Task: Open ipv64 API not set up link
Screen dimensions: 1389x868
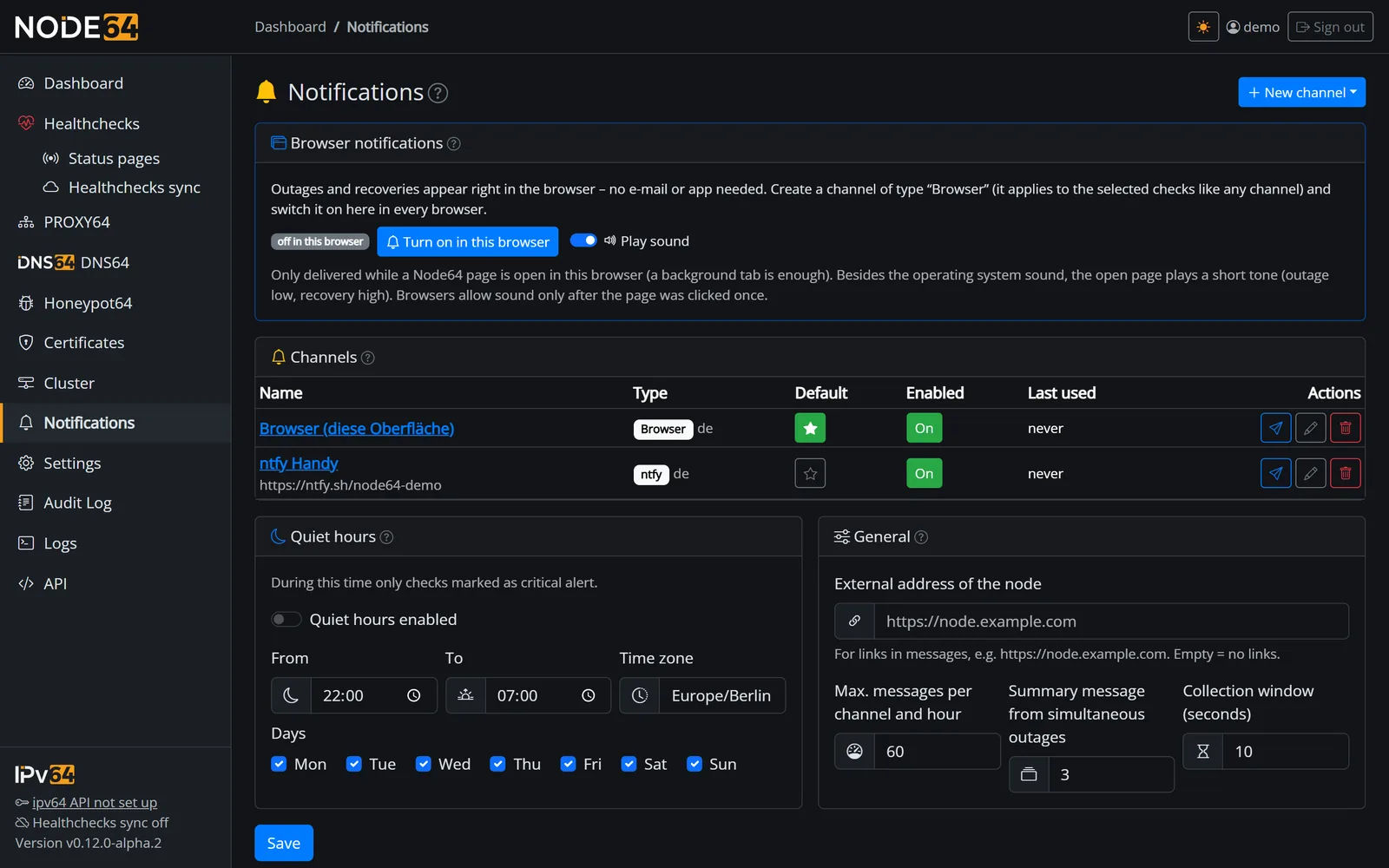Action: 95,802
